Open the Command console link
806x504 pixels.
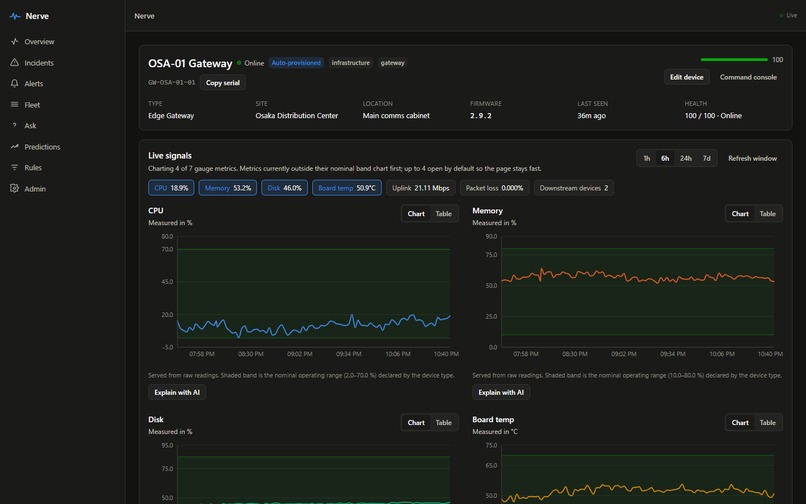point(748,77)
